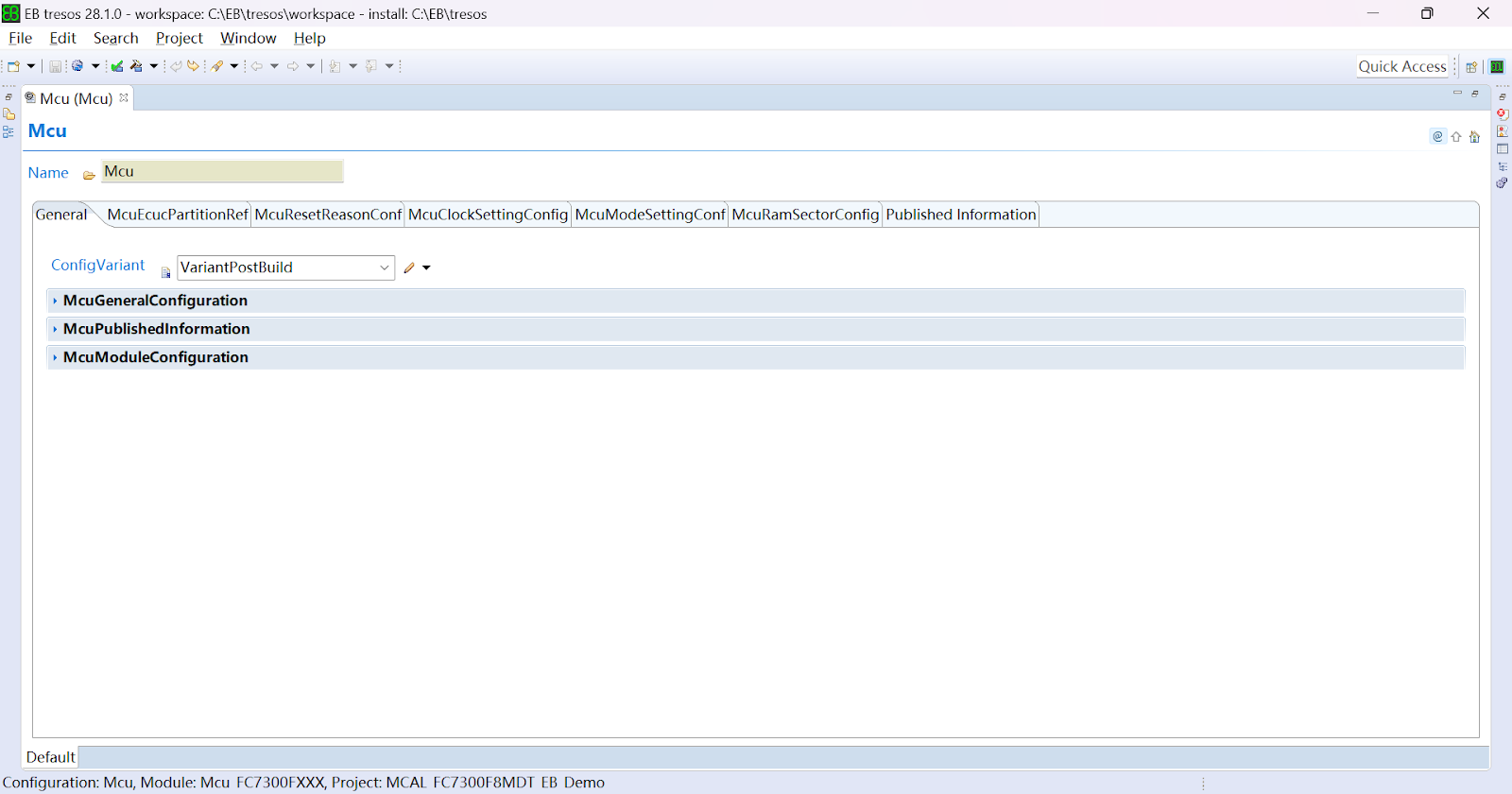1512x794 pixels.
Task: Click the blue gear calculate icon in toolbar
Action: pos(77,66)
